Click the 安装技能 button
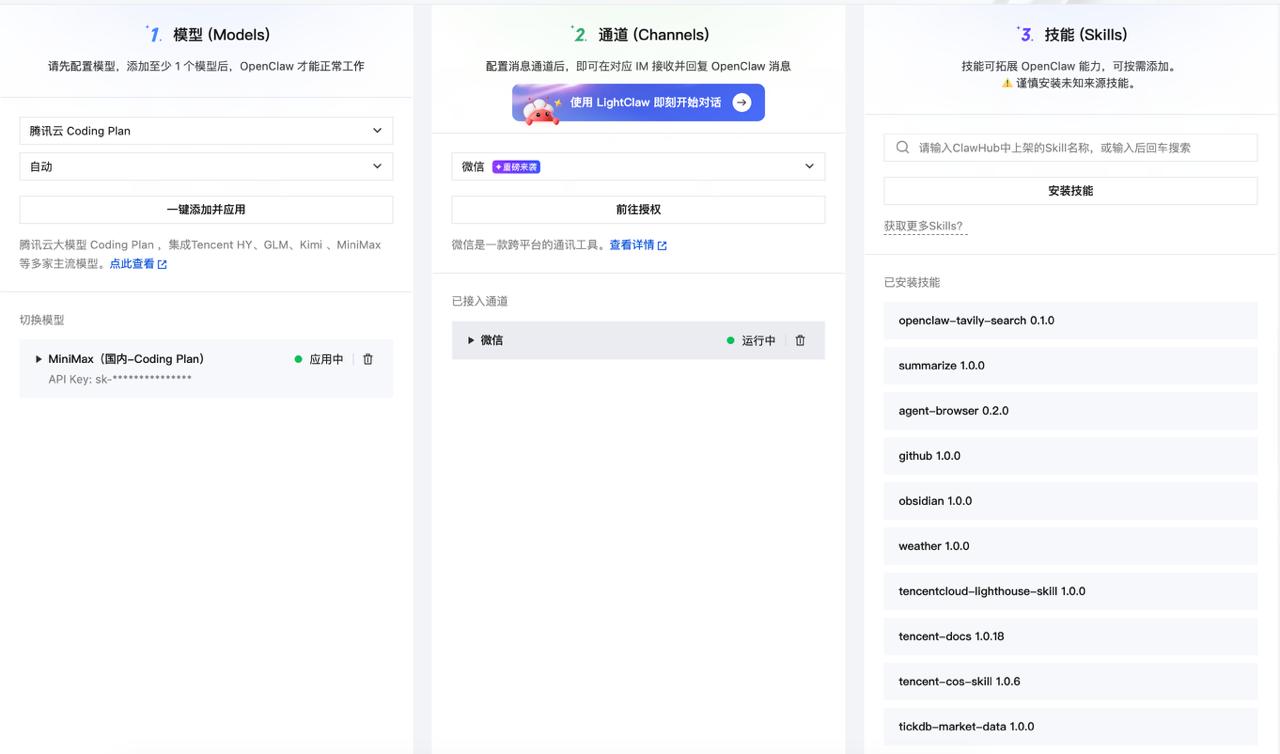 coord(1070,190)
